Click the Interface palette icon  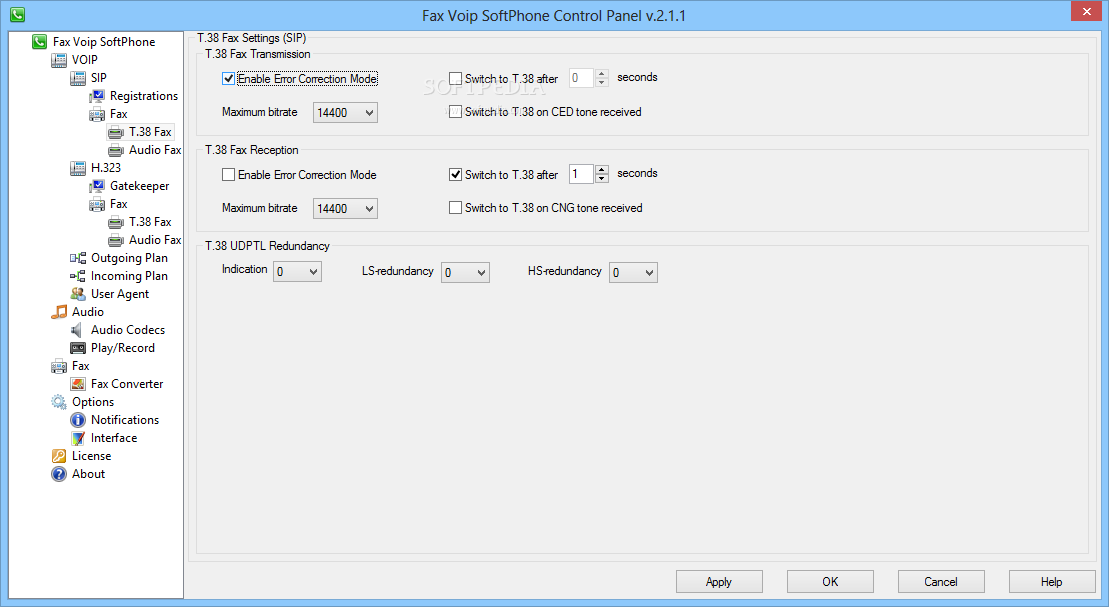pyautogui.click(x=78, y=438)
